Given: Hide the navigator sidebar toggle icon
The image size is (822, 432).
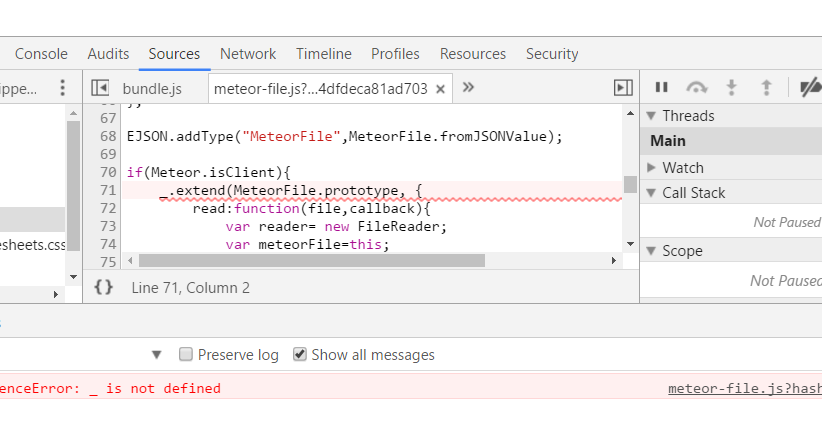Looking at the screenshot, I should coord(100,88).
